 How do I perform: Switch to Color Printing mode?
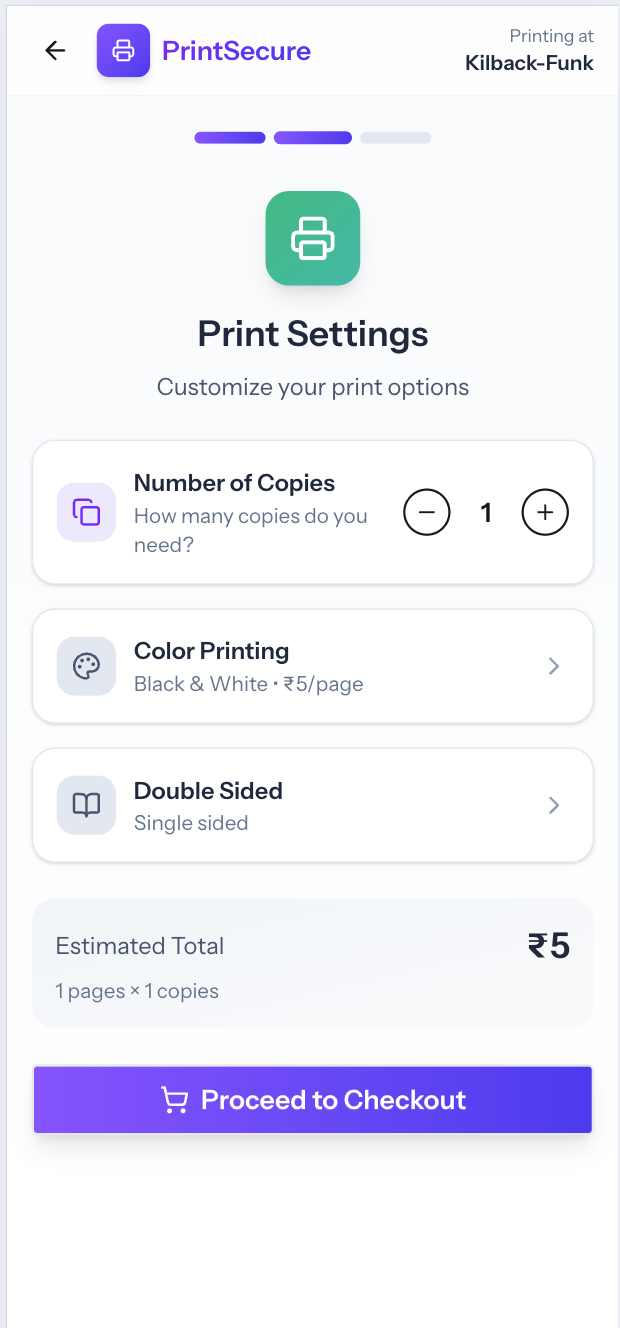[x=312, y=666]
